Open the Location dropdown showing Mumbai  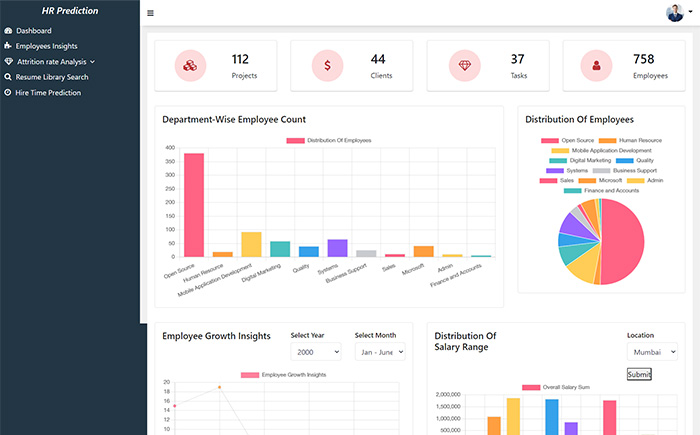[x=652, y=352]
